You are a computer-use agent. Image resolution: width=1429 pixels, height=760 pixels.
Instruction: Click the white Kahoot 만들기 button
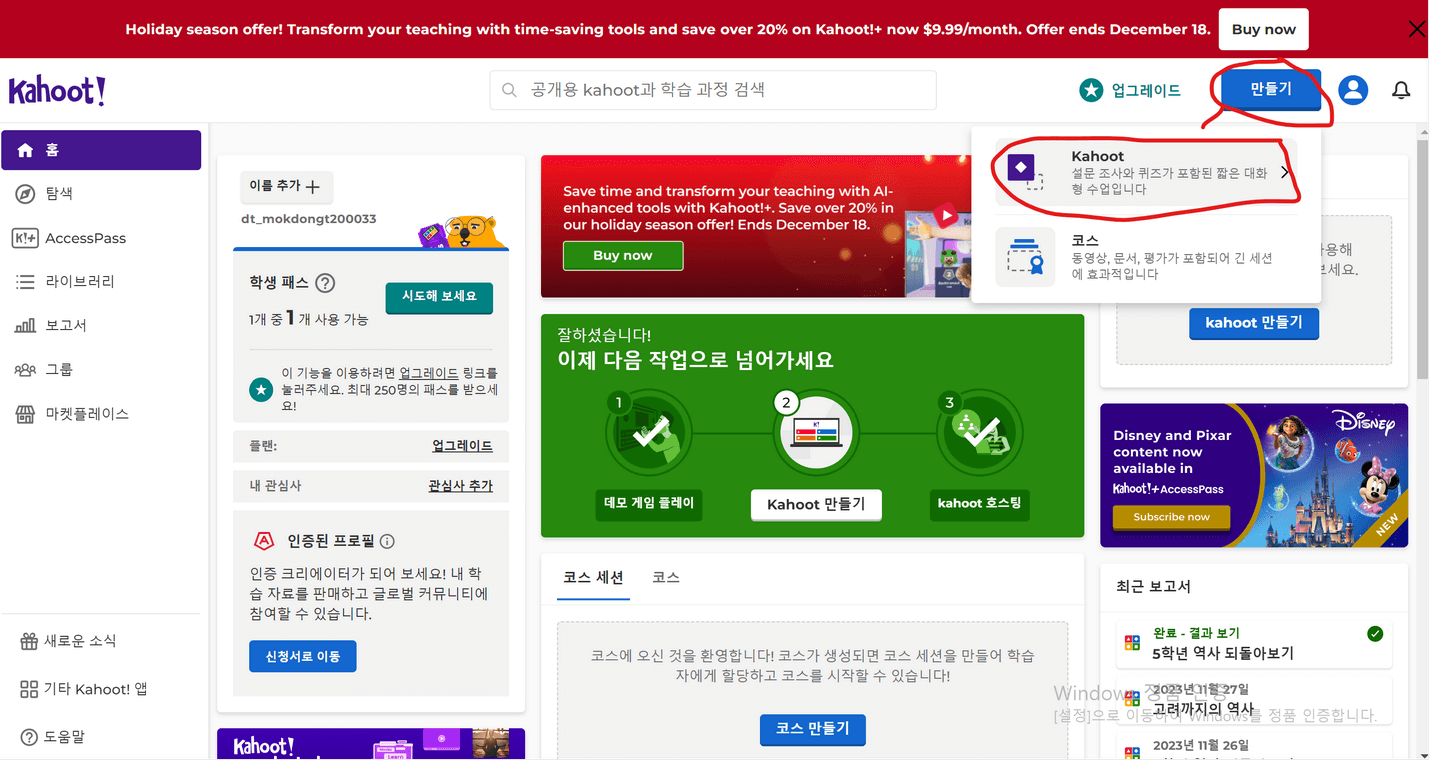(x=816, y=505)
